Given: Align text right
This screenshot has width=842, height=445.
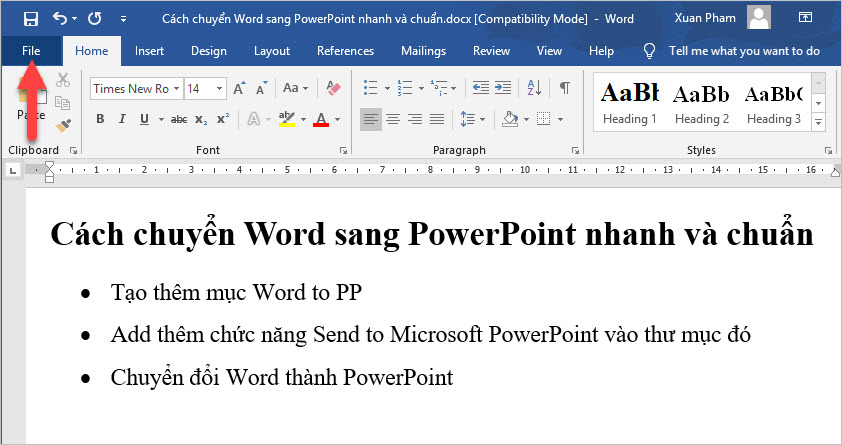Looking at the screenshot, I should click(x=415, y=119).
